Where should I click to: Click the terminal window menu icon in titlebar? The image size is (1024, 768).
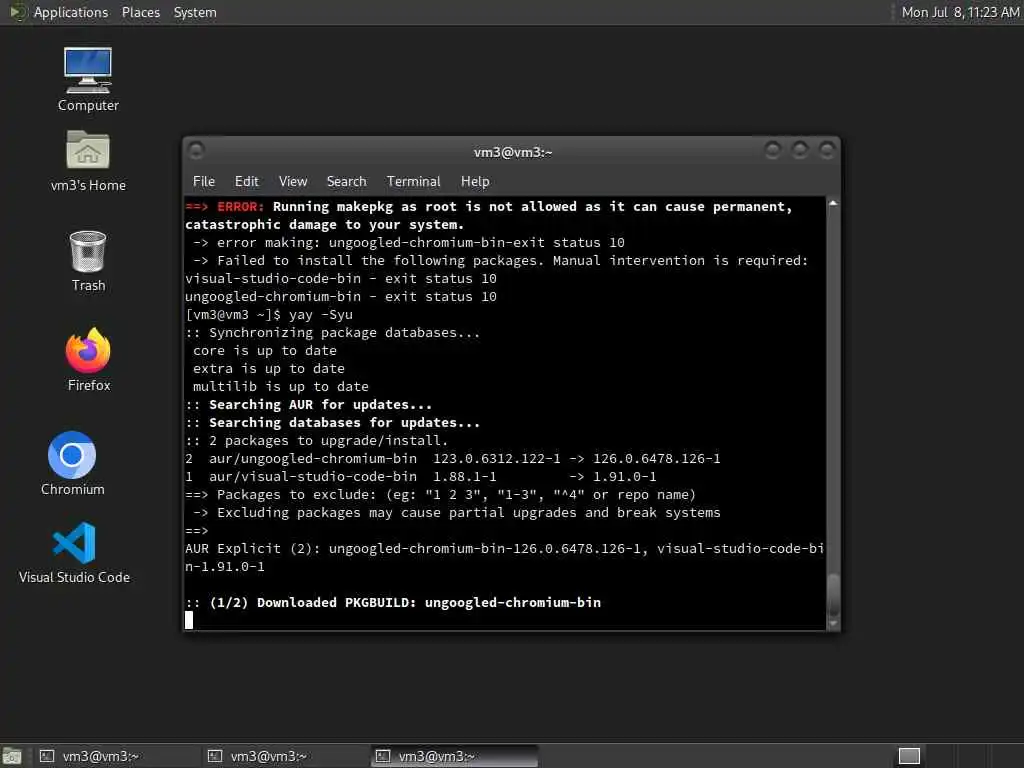coord(196,151)
